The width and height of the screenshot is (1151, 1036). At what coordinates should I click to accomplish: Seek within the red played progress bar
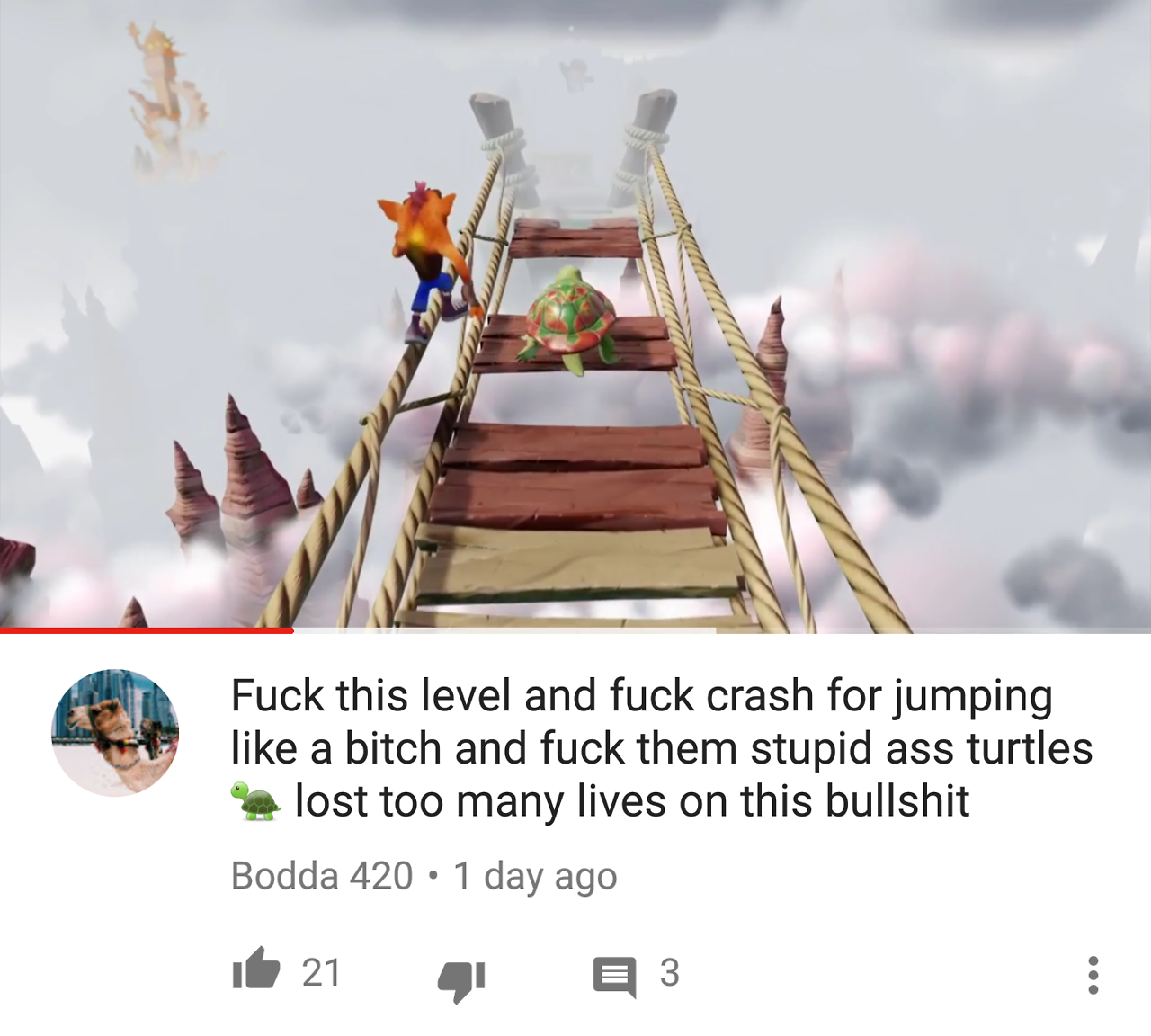pos(147,630)
